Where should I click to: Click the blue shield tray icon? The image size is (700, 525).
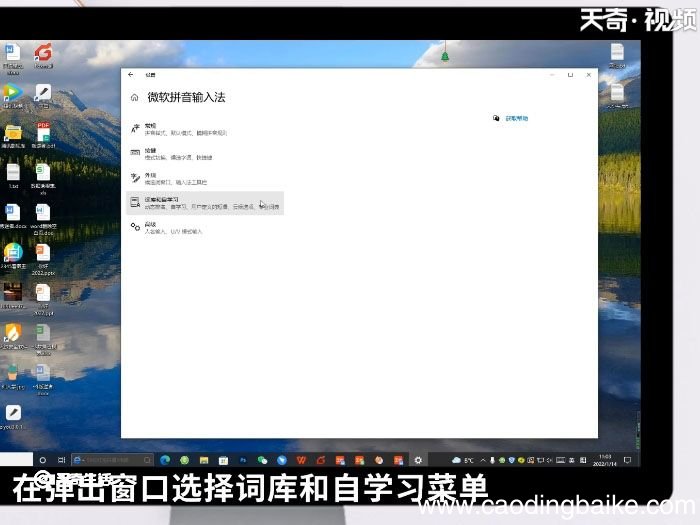pyautogui.click(x=512, y=460)
